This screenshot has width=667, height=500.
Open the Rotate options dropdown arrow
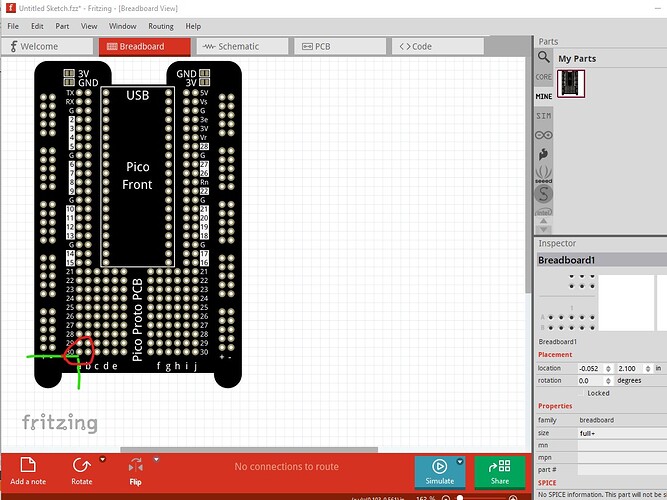click(103, 459)
